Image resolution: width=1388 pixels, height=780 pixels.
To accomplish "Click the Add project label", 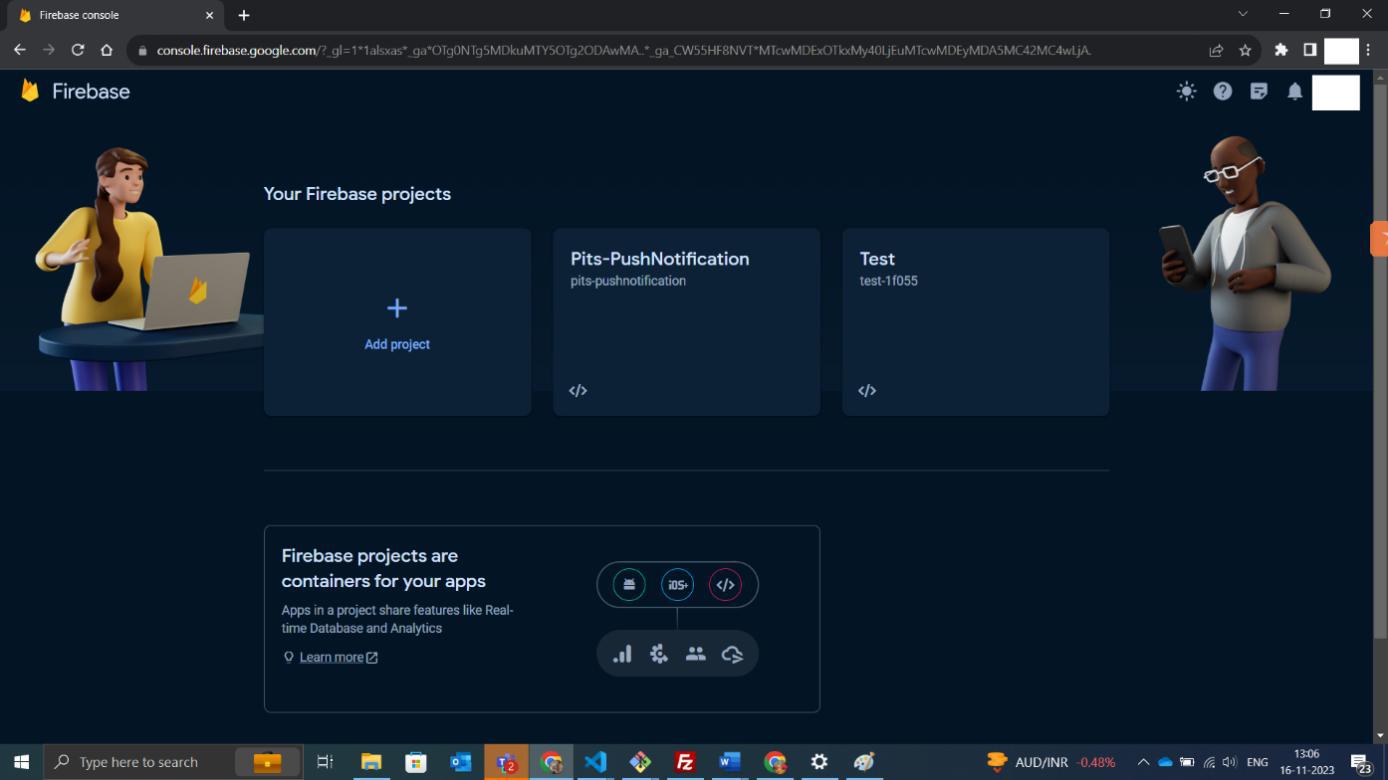I will tap(397, 344).
